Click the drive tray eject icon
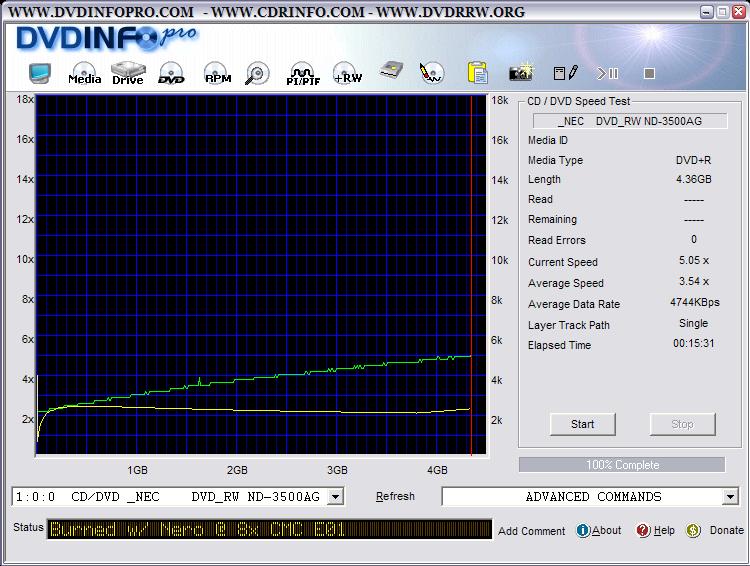Image resolution: width=750 pixels, height=566 pixels. tap(391, 71)
